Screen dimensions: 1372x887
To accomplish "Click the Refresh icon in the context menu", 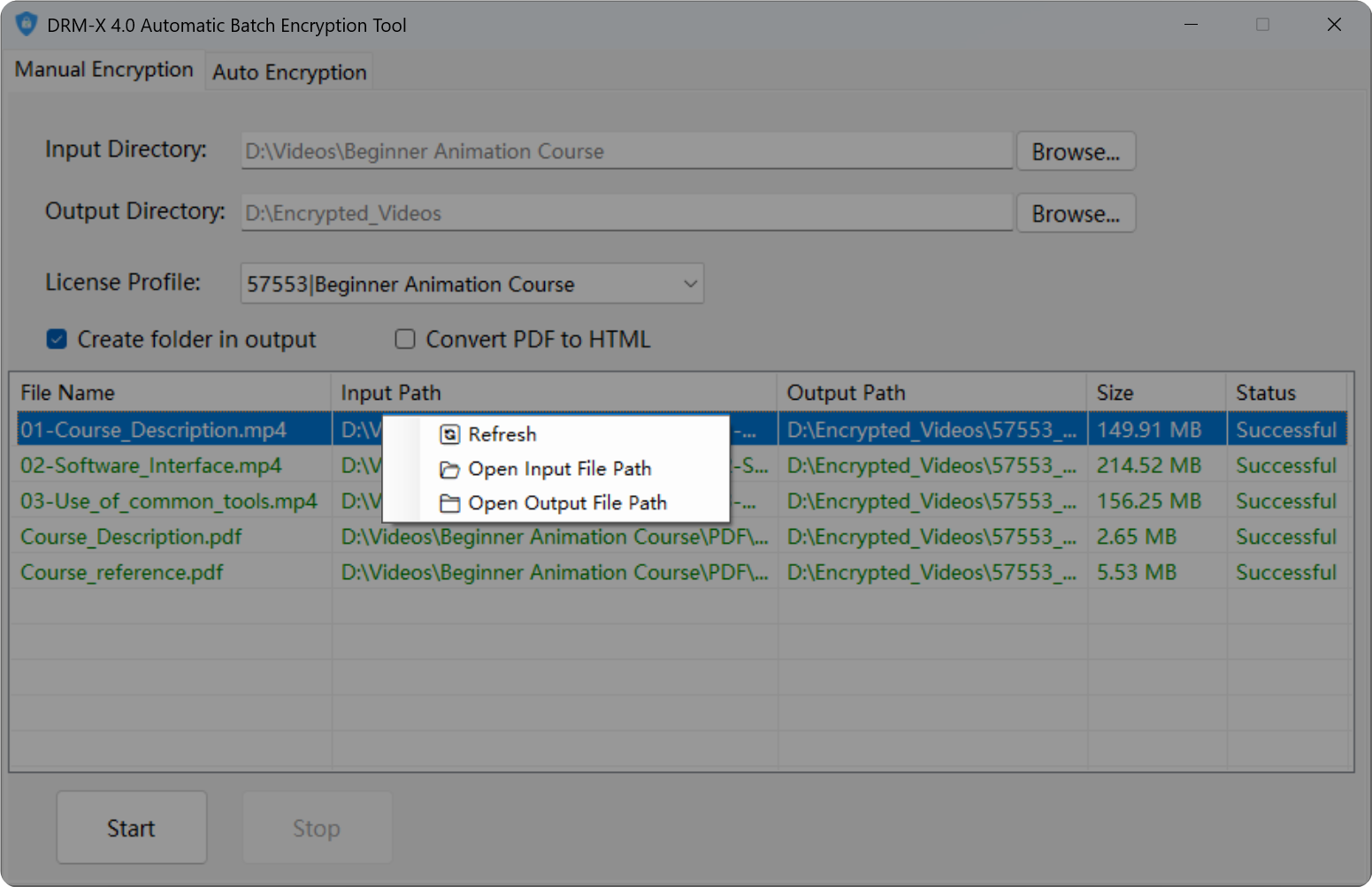I will click(449, 434).
